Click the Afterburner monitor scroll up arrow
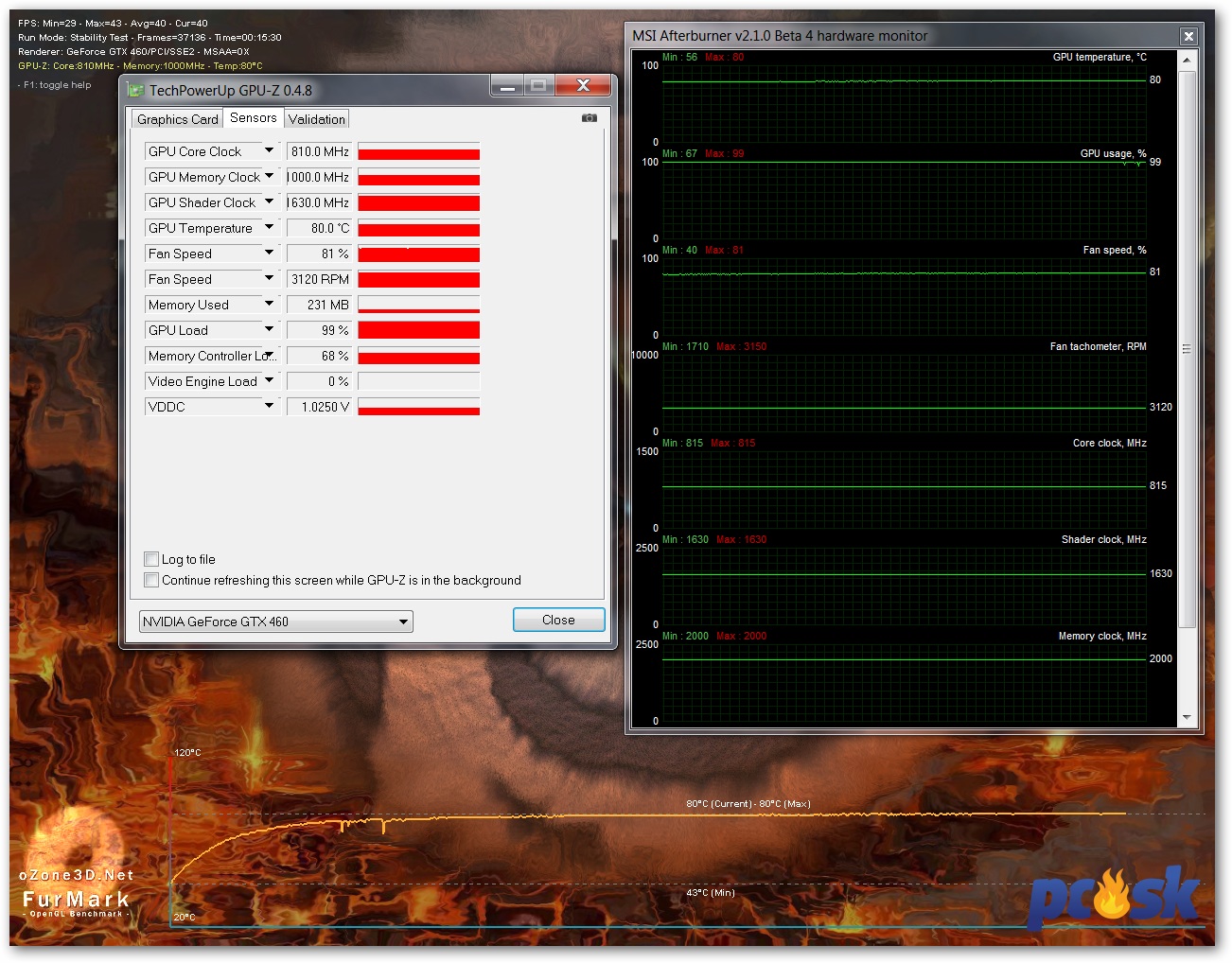Image resolution: width=1232 pixels, height=963 pixels. (1188, 60)
